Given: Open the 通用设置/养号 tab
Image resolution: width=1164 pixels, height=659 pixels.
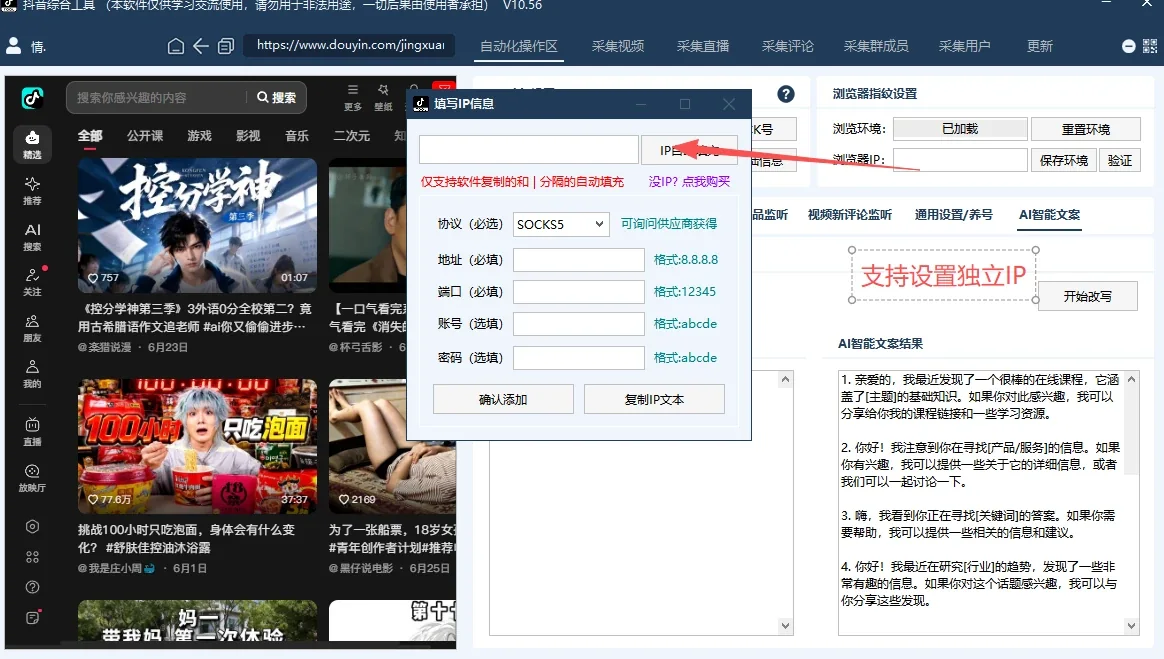Looking at the screenshot, I should click(953, 214).
